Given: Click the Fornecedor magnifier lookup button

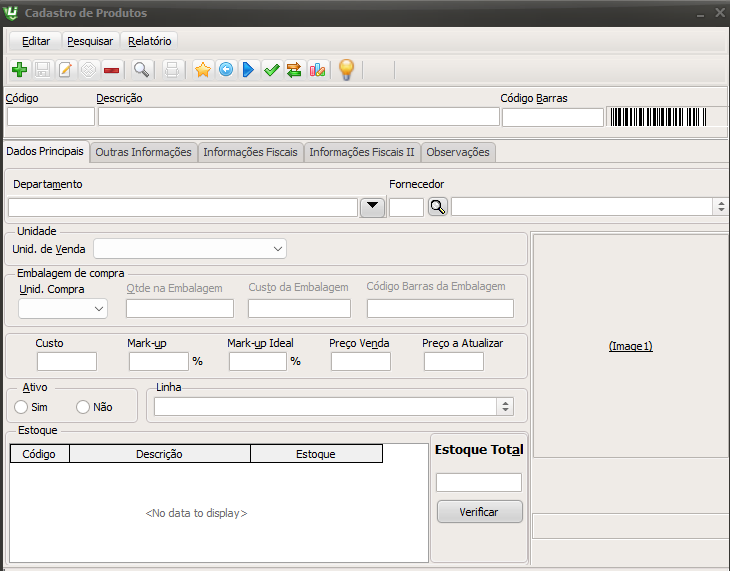Looking at the screenshot, I should coord(438,207).
